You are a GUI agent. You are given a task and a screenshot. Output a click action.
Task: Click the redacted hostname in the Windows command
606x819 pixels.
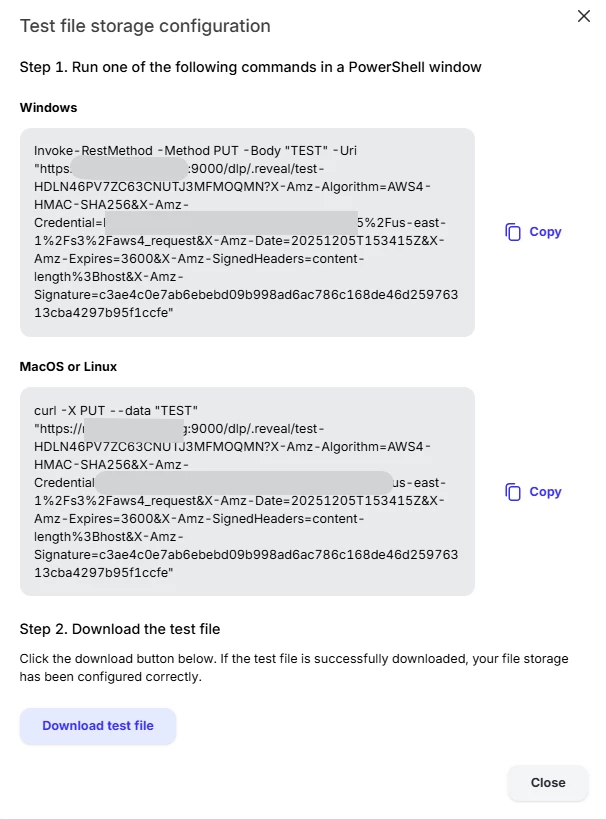[129, 169]
